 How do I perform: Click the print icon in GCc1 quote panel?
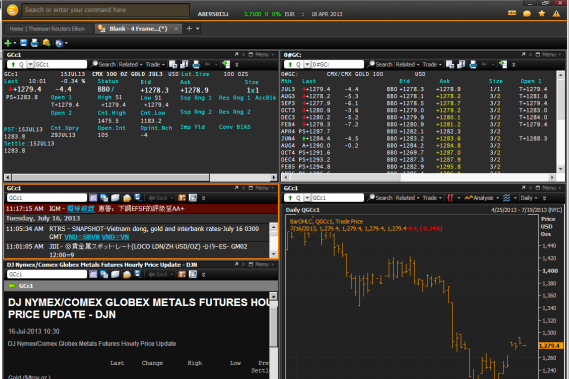196,65
